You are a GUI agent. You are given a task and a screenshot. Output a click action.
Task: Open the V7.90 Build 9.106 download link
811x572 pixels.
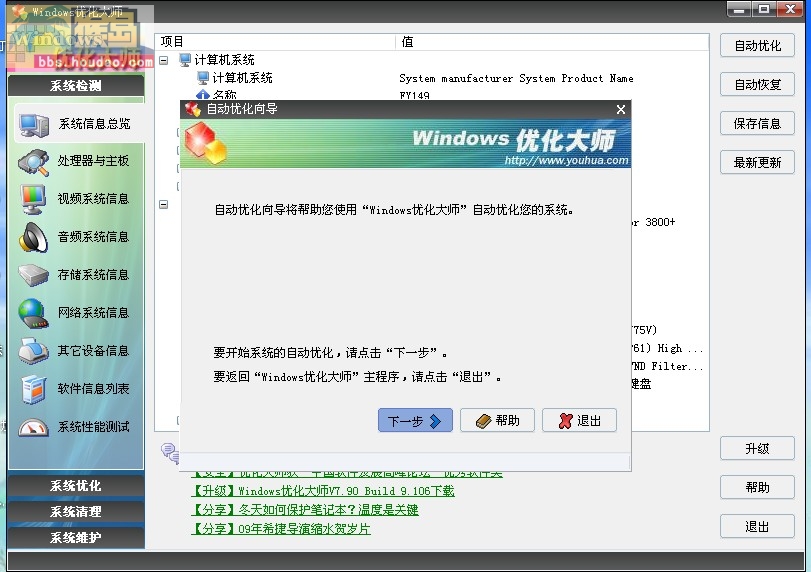(323, 491)
